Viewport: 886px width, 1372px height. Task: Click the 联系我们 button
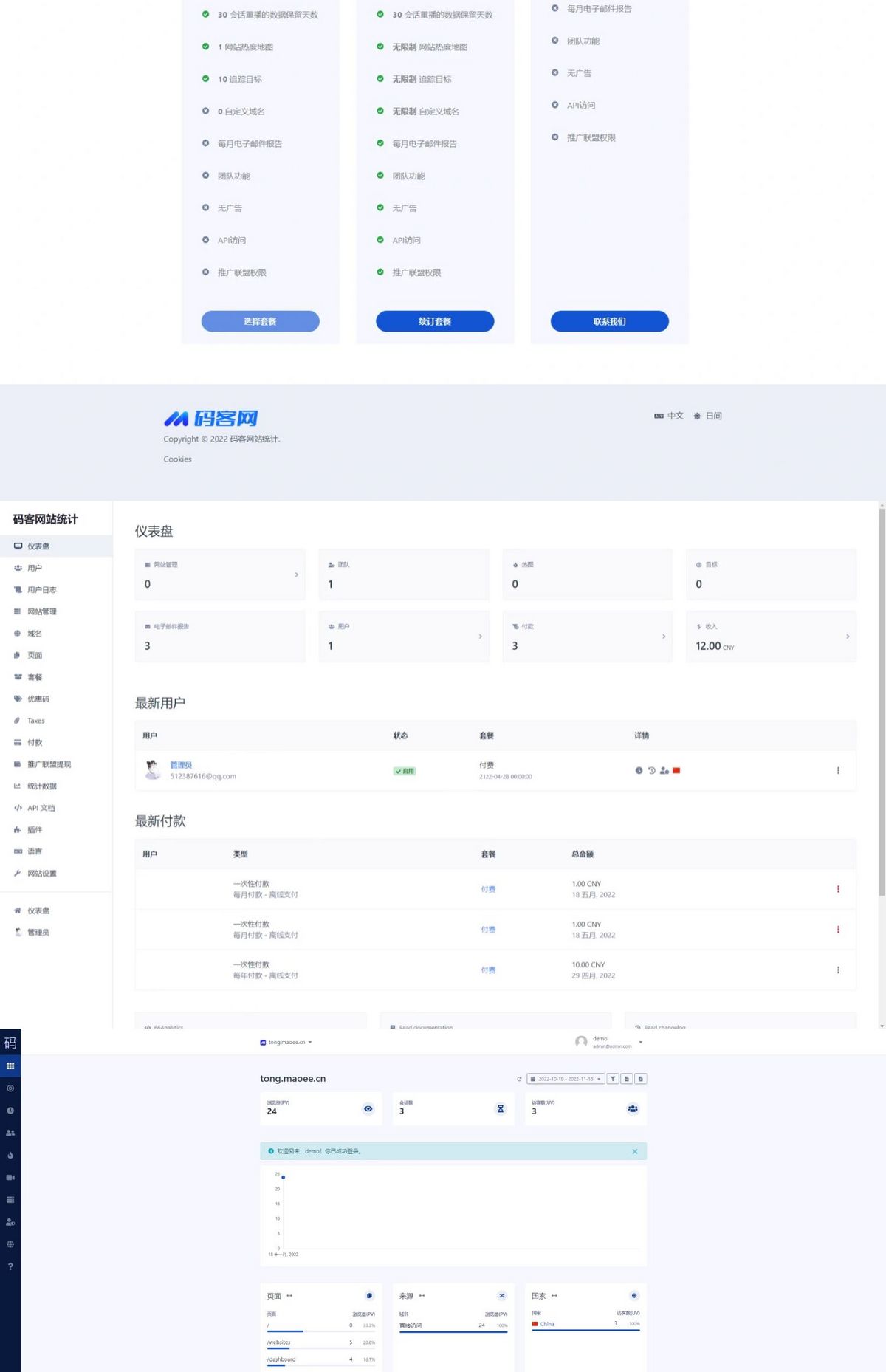point(610,321)
